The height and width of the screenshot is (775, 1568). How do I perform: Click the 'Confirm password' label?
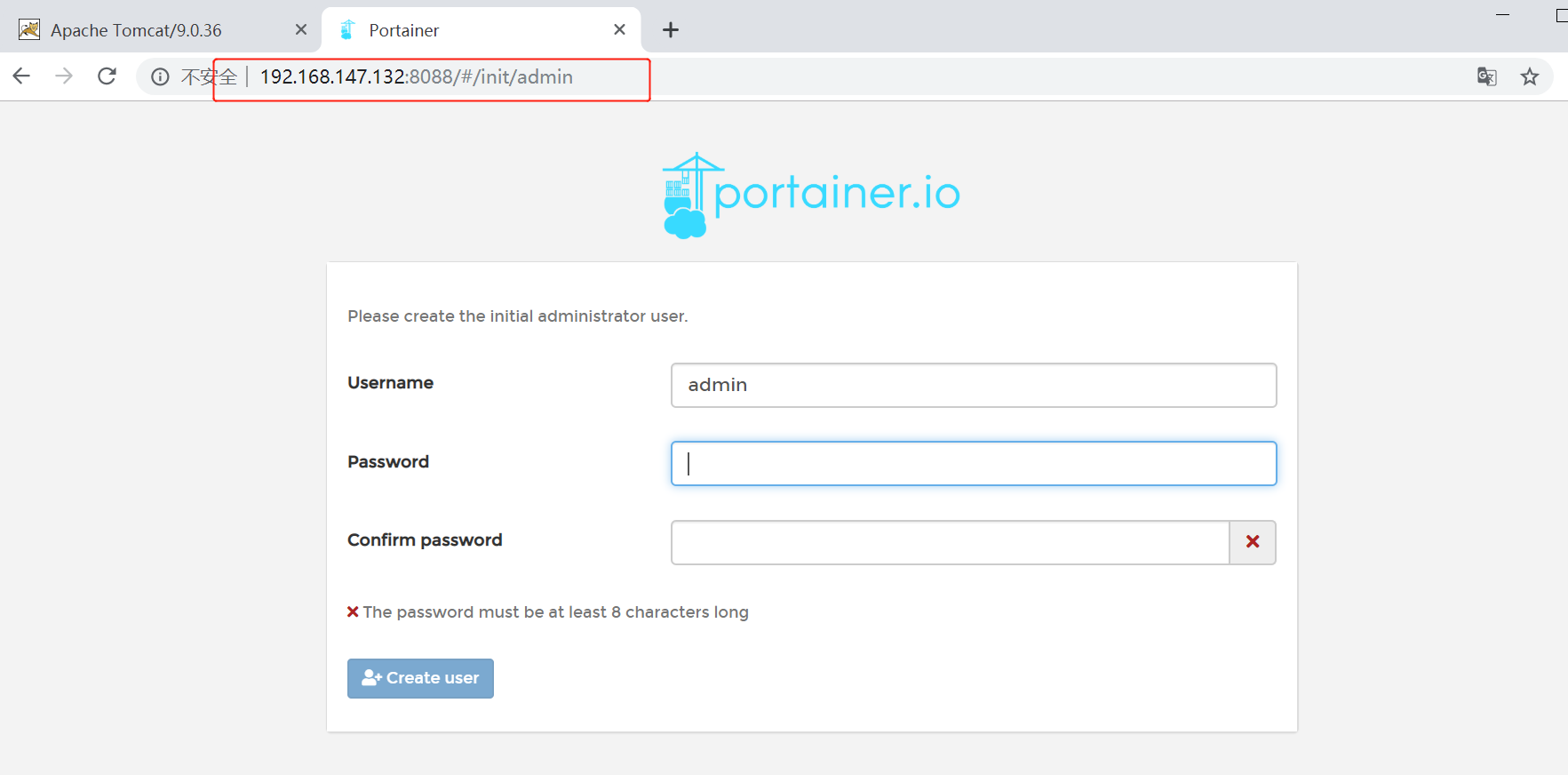pyautogui.click(x=425, y=540)
